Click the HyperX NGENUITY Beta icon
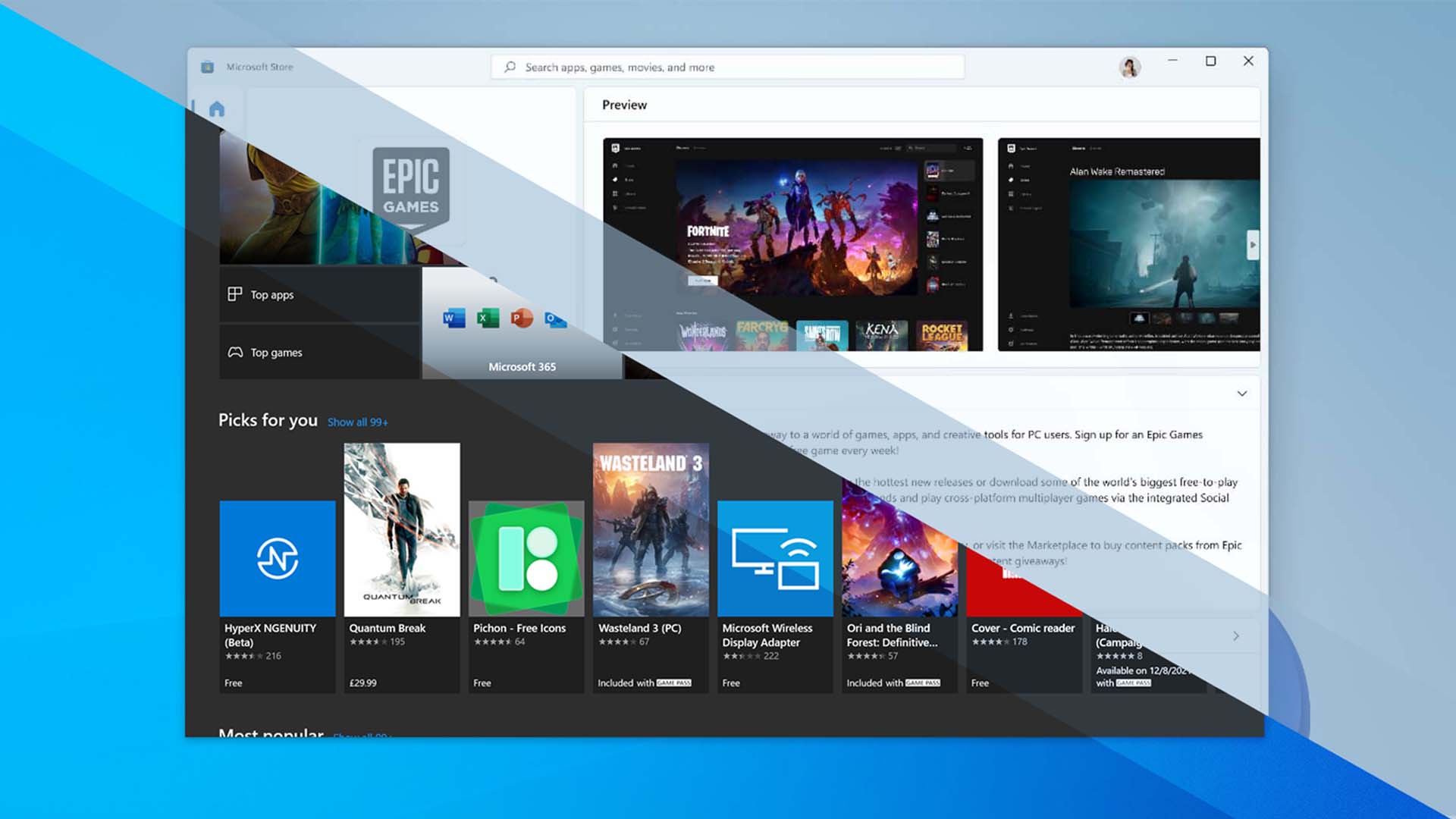Image resolution: width=1456 pixels, height=819 pixels. coord(278,558)
